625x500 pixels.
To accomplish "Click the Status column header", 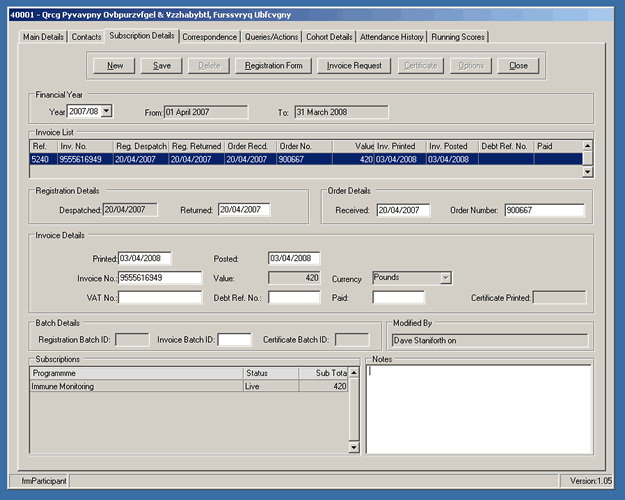I will (x=271, y=373).
